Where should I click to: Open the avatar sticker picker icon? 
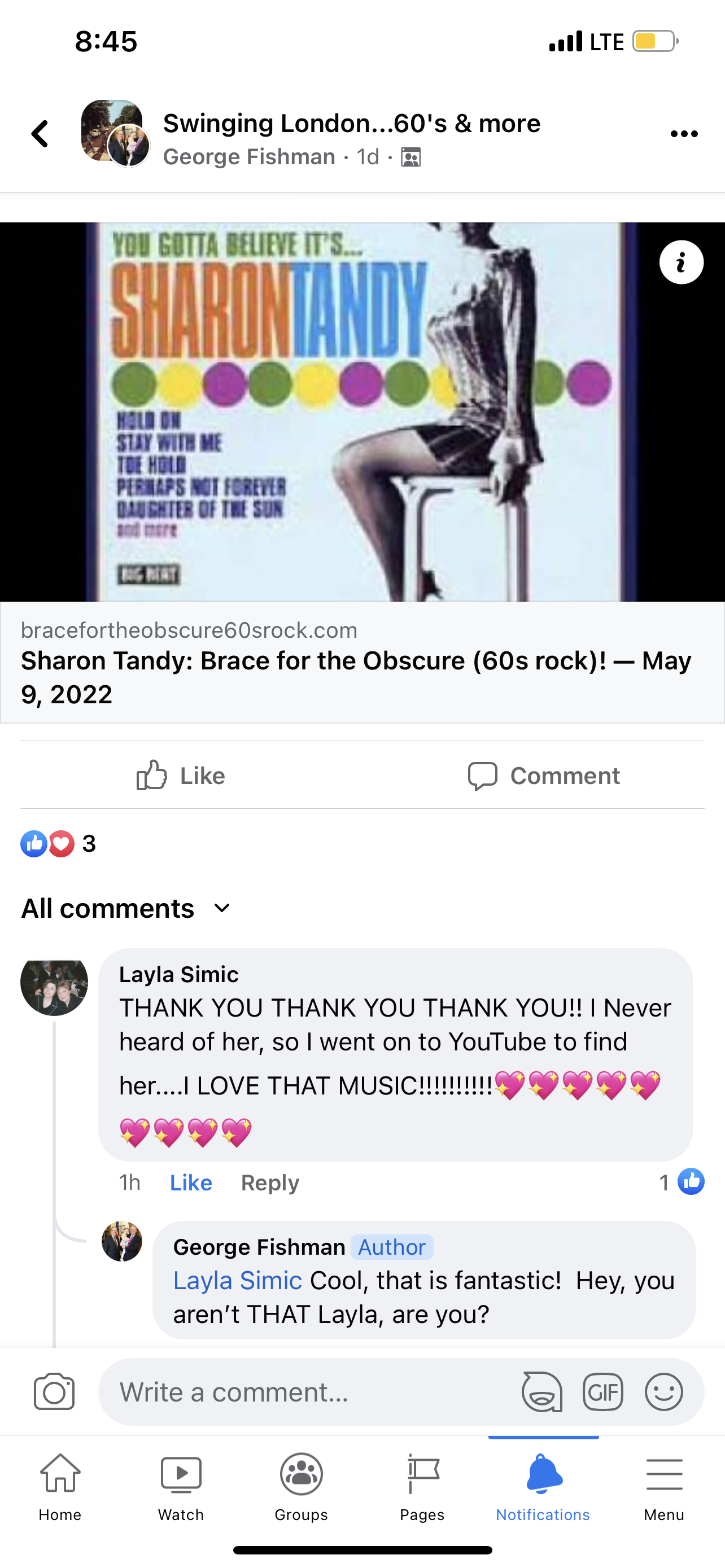coord(541,1391)
